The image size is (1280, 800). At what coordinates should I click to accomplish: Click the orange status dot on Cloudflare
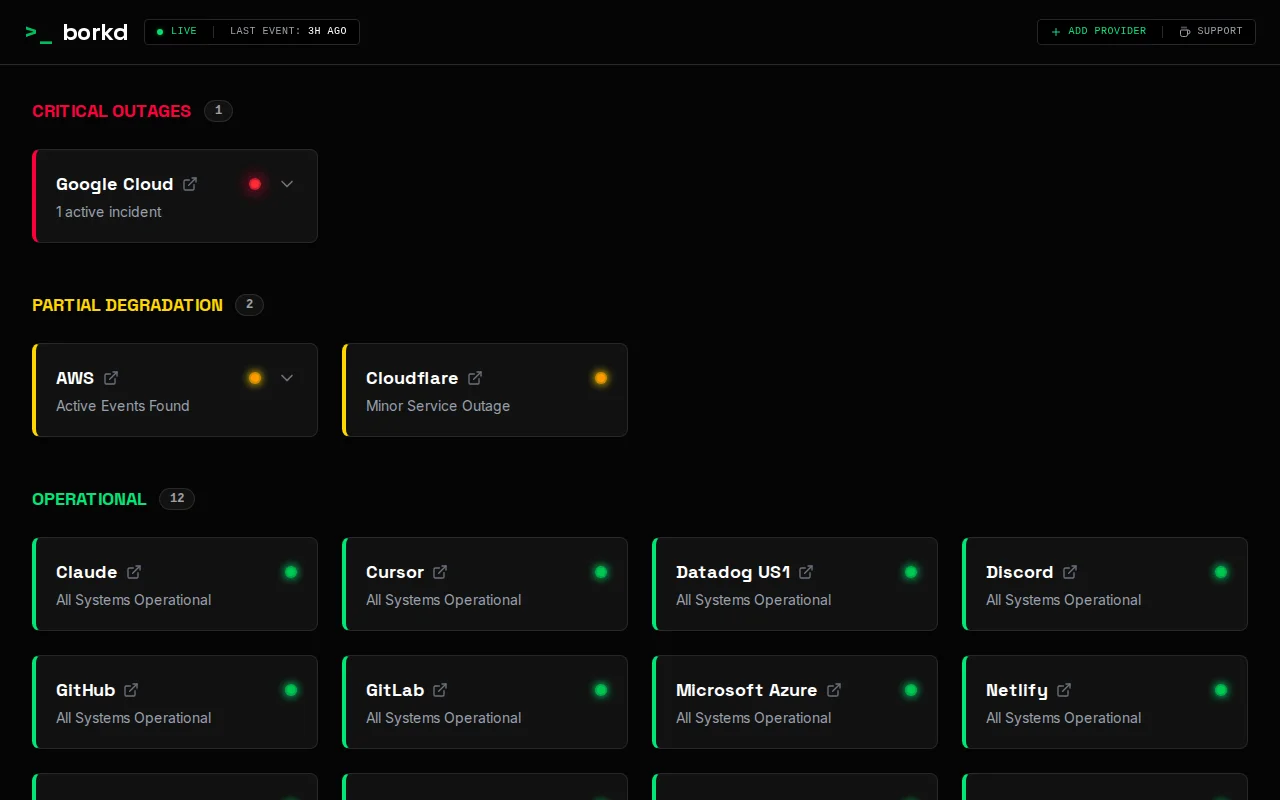point(601,378)
